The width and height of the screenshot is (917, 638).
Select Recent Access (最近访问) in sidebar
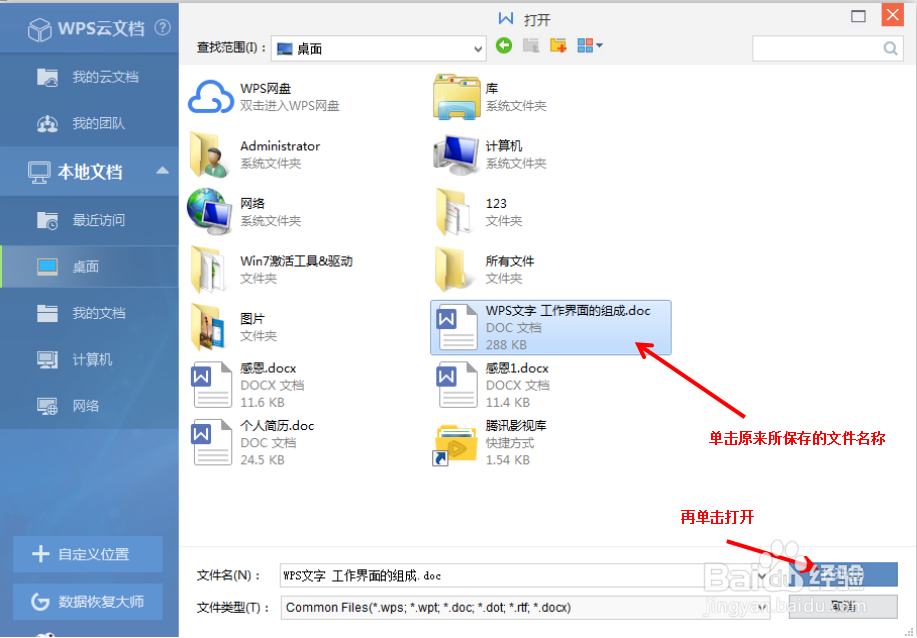pyautogui.click(x=89, y=220)
